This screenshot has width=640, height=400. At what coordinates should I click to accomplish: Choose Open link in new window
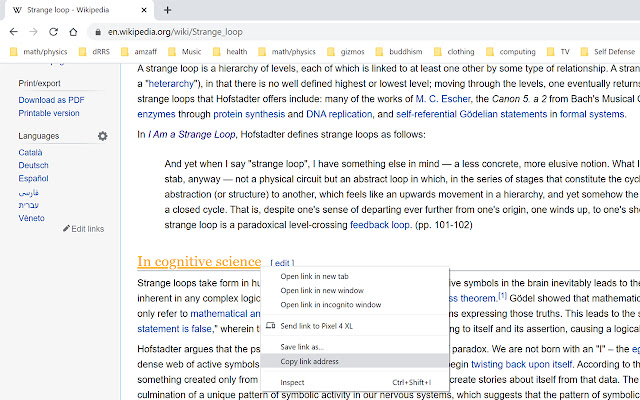tap(355, 291)
